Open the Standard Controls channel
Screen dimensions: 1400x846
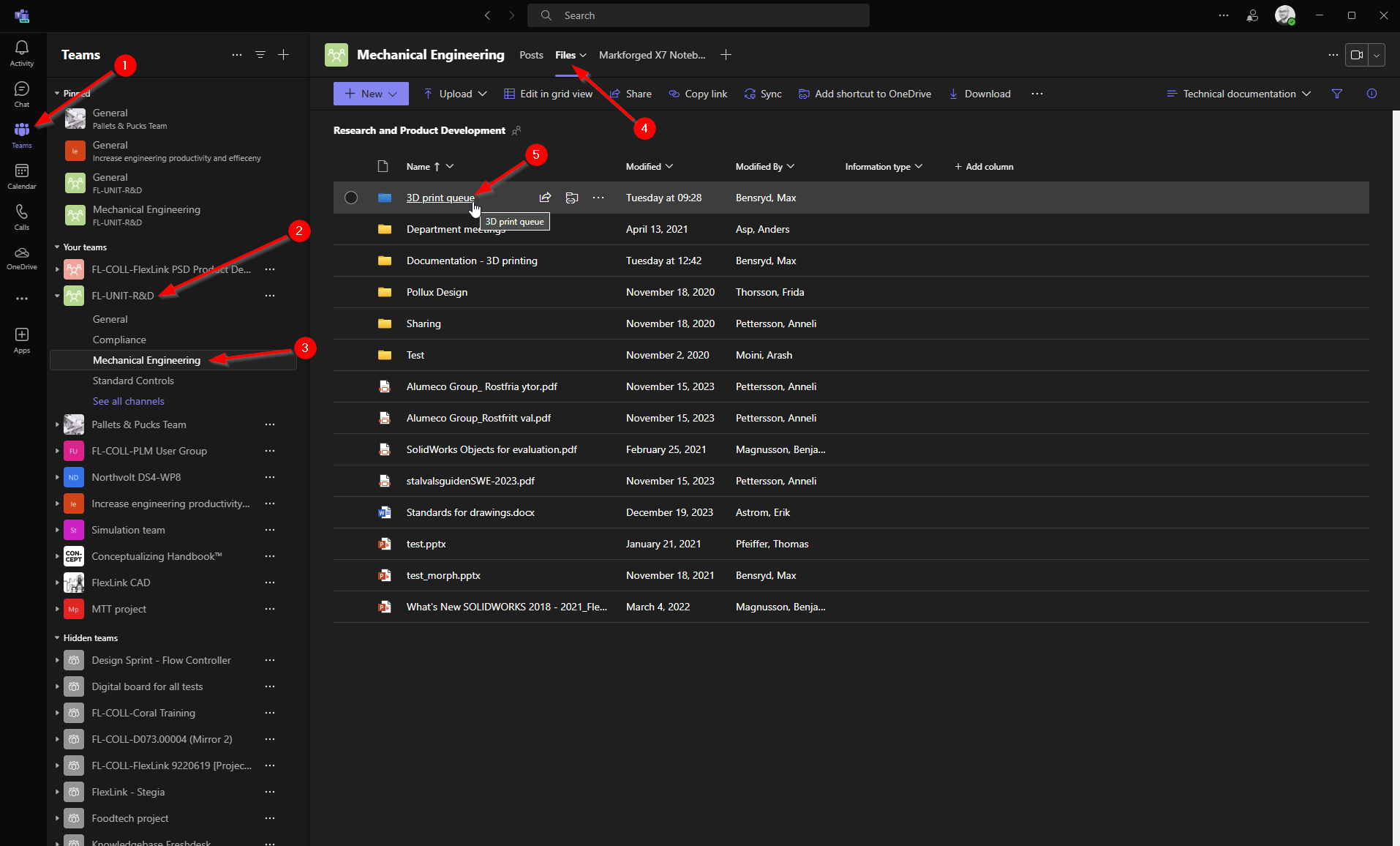click(x=133, y=381)
